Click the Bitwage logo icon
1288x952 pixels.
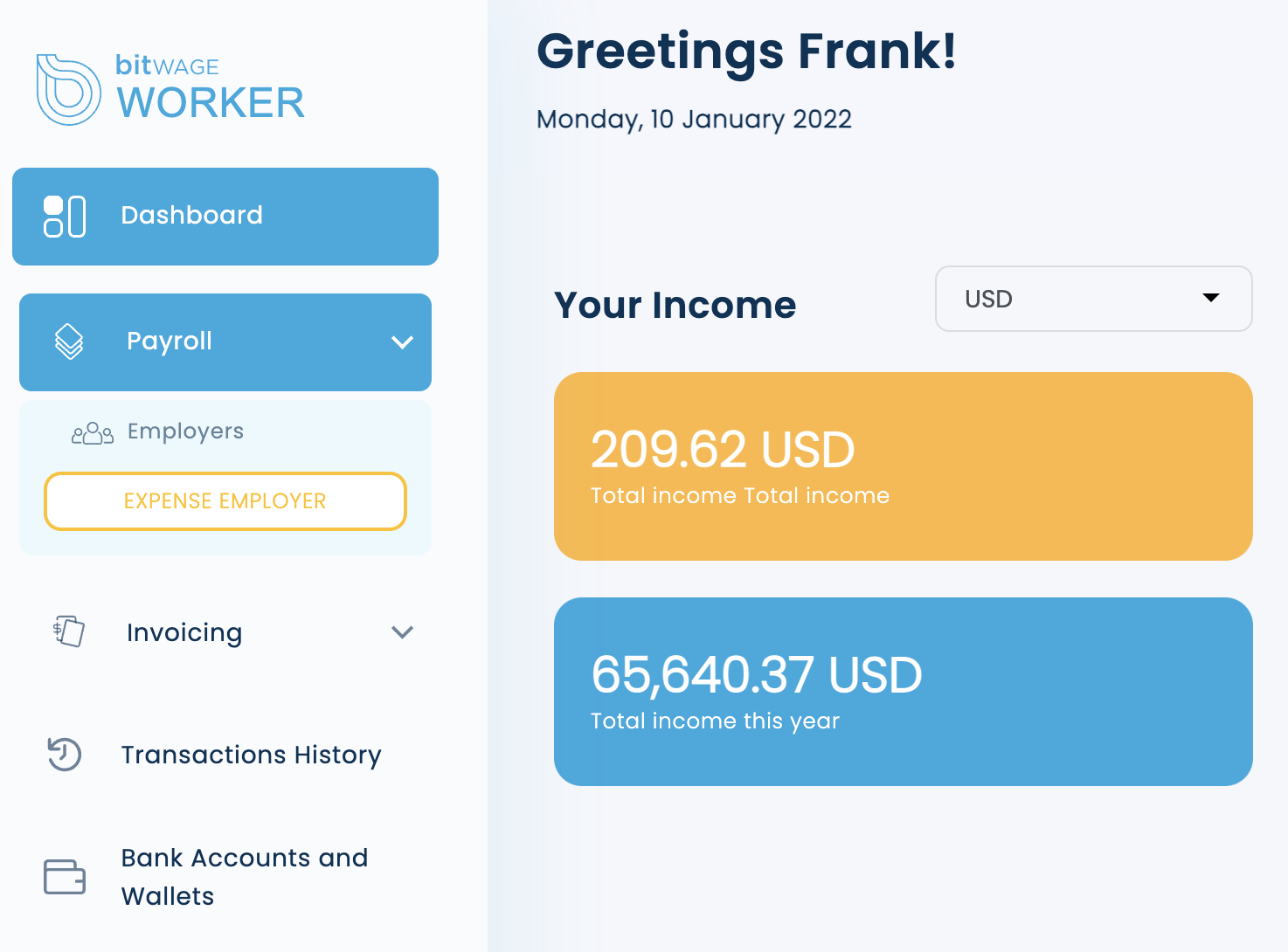coord(68,89)
